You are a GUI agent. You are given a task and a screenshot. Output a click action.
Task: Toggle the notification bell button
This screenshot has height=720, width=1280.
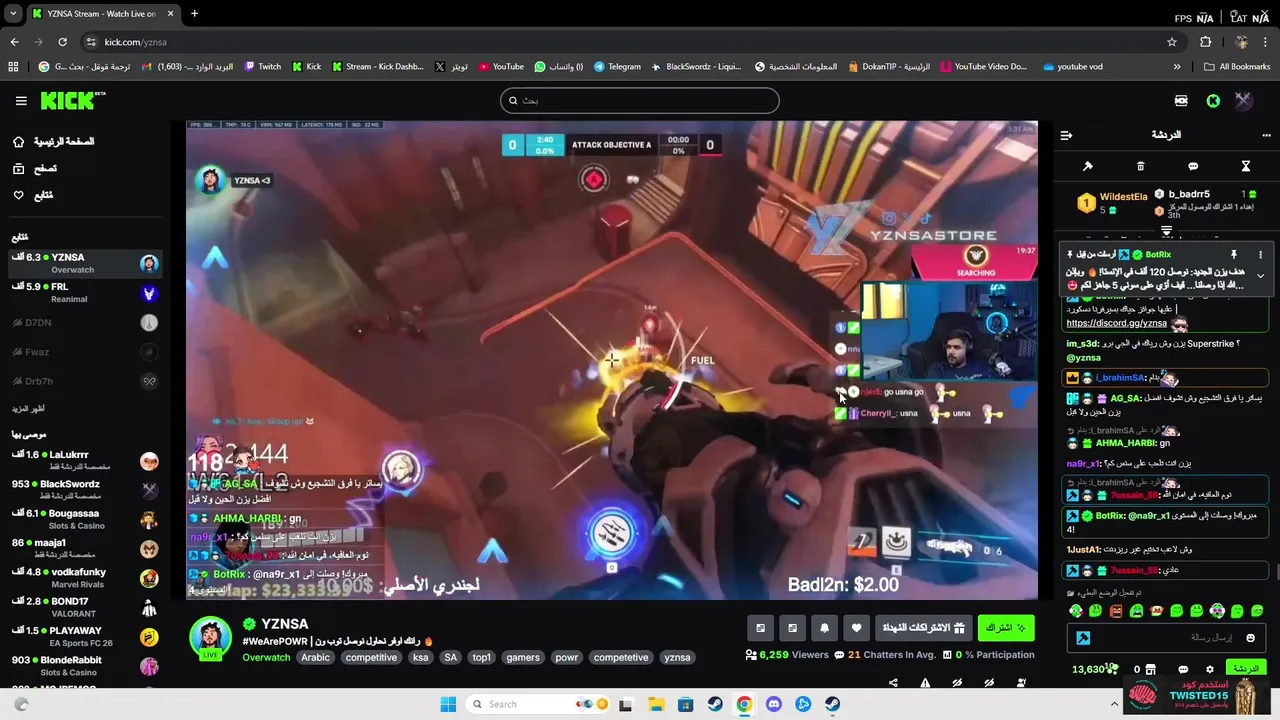coord(824,628)
